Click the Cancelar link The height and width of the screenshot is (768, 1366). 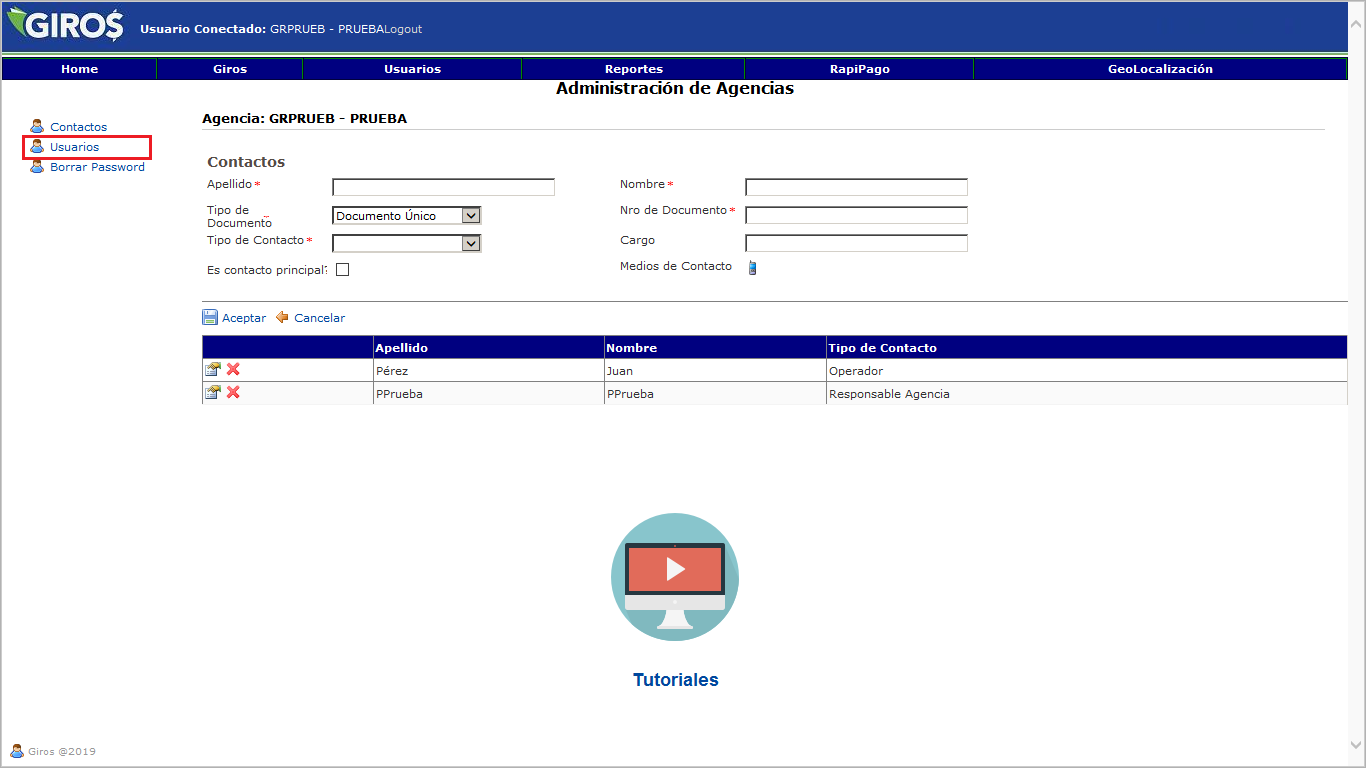pos(319,318)
